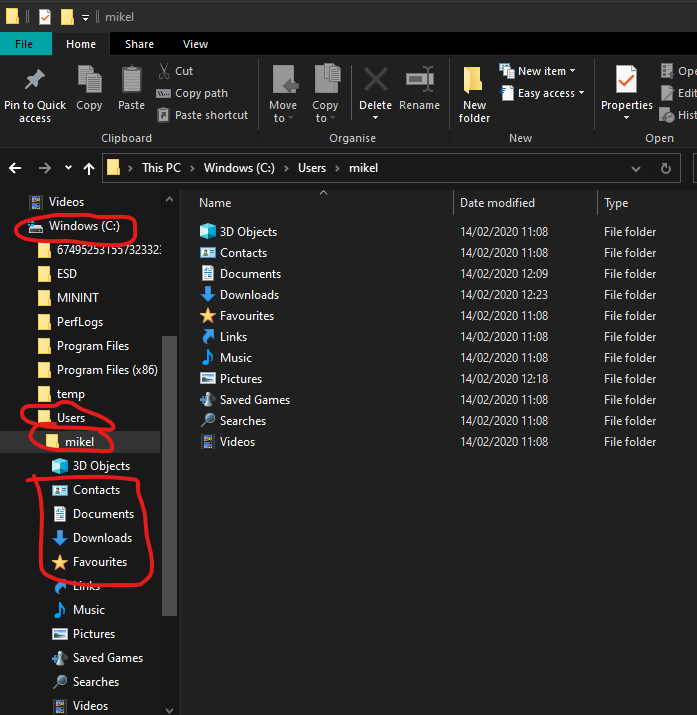Click the Move to icon
This screenshot has width=697, height=715.
pos(284,79)
